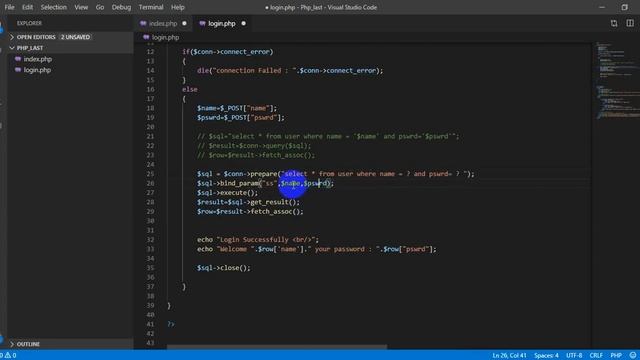Screen dimensions: 640x360
Task: Click the unsaved dot on login.php tab
Action: (x=244, y=24)
